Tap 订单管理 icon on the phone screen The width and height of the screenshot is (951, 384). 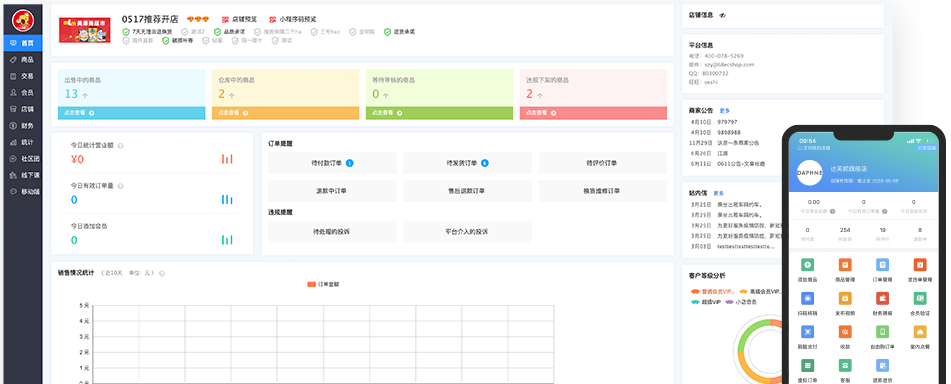click(882, 265)
